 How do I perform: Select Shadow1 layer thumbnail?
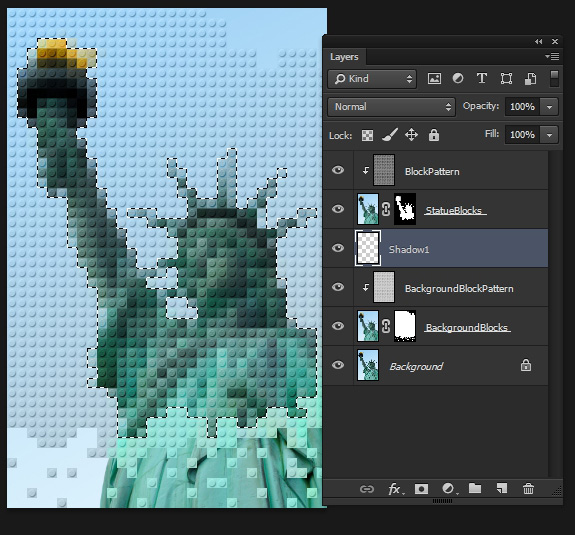click(x=368, y=248)
